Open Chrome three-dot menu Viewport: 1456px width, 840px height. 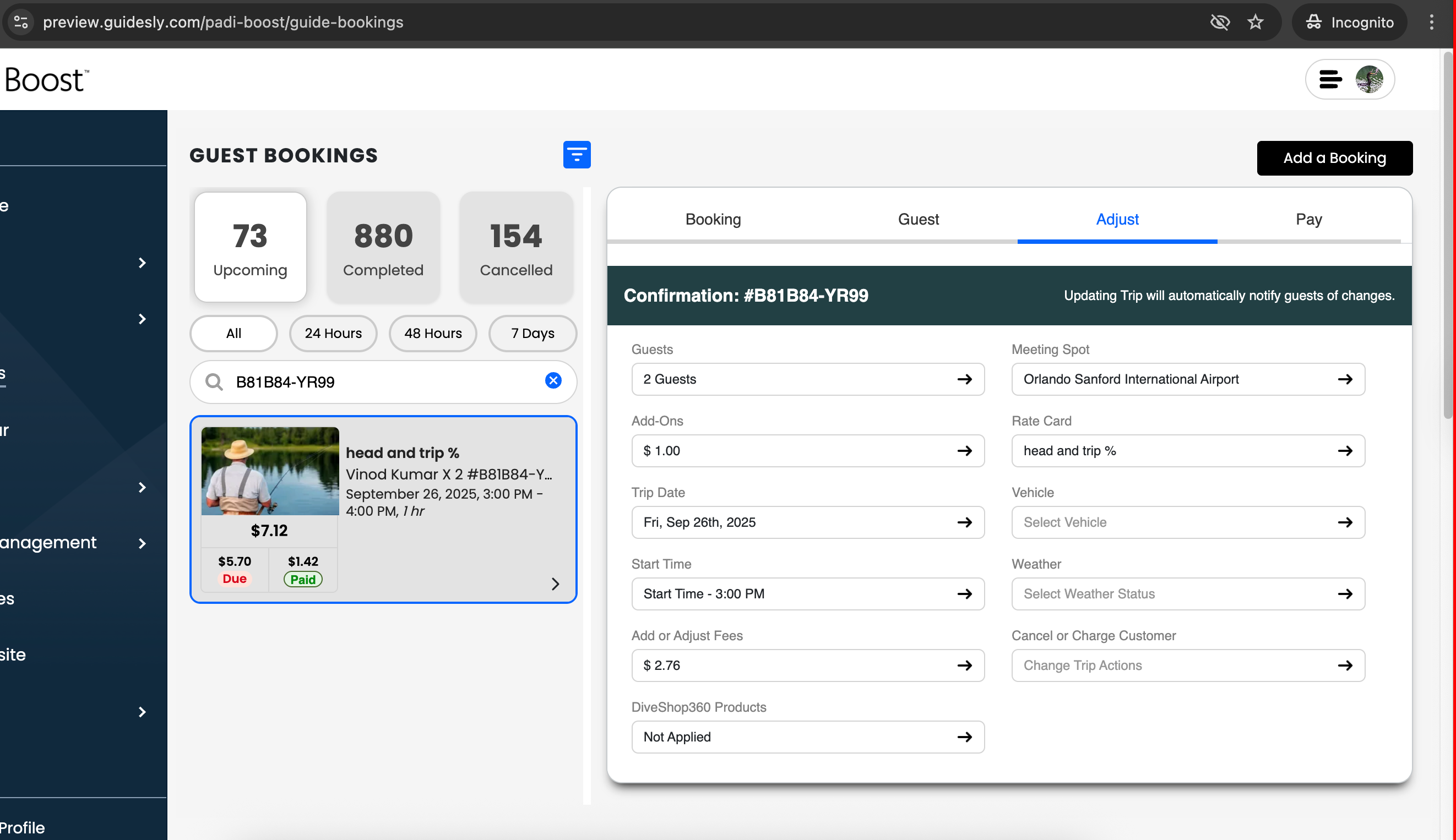pos(1431,23)
